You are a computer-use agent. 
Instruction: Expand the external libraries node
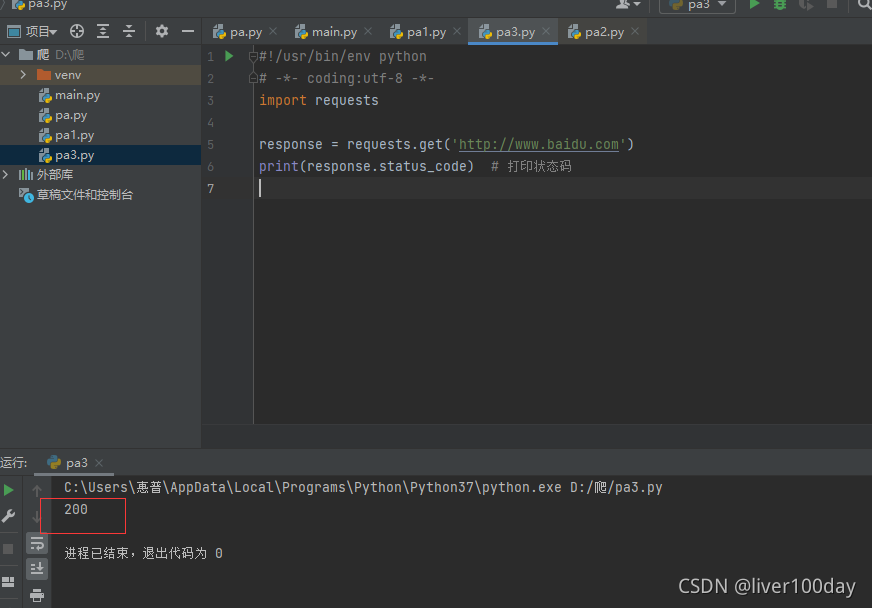tap(6, 175)
